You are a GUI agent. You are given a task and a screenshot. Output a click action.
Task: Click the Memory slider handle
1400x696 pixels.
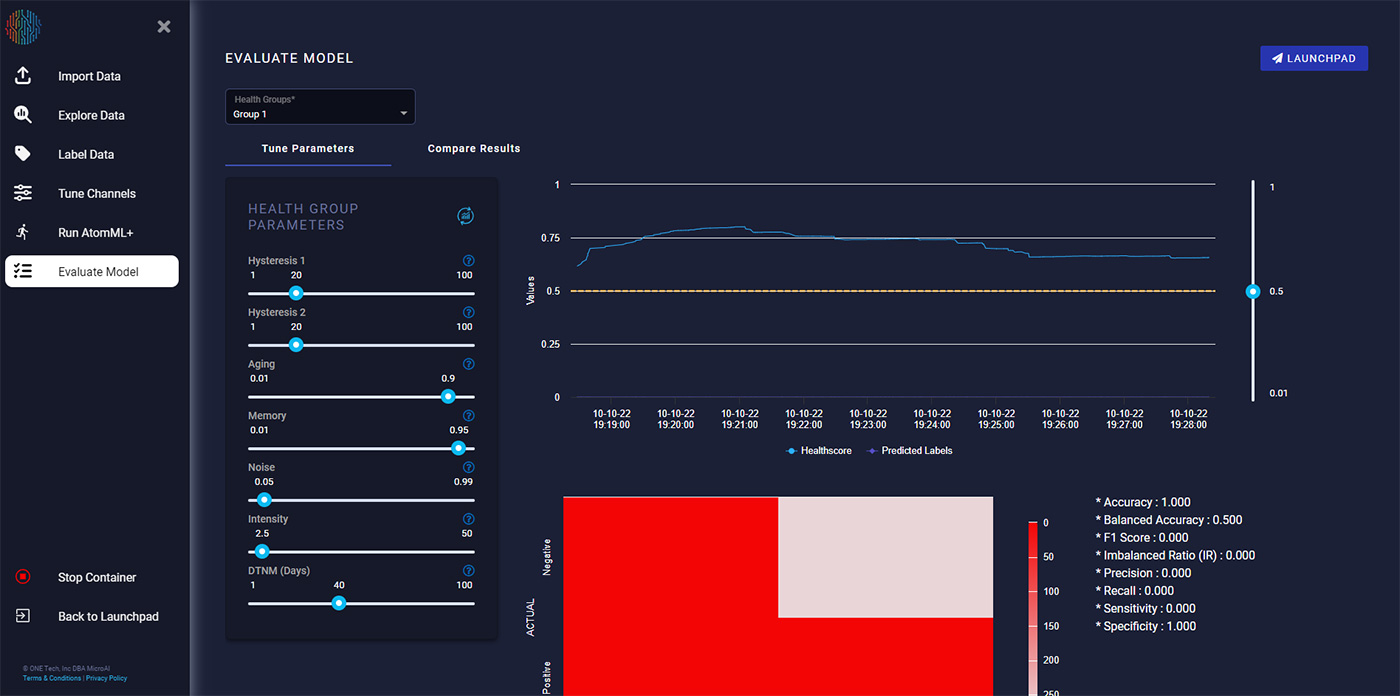click(458, 448)
